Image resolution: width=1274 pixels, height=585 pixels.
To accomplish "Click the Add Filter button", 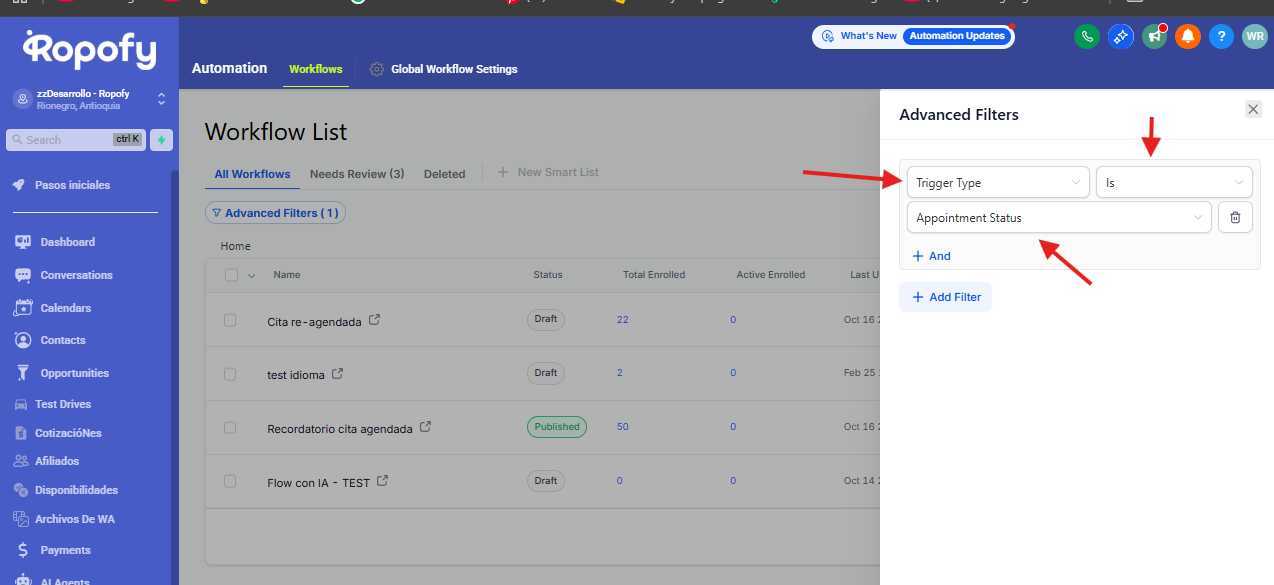I will click(x=945, y=297).
